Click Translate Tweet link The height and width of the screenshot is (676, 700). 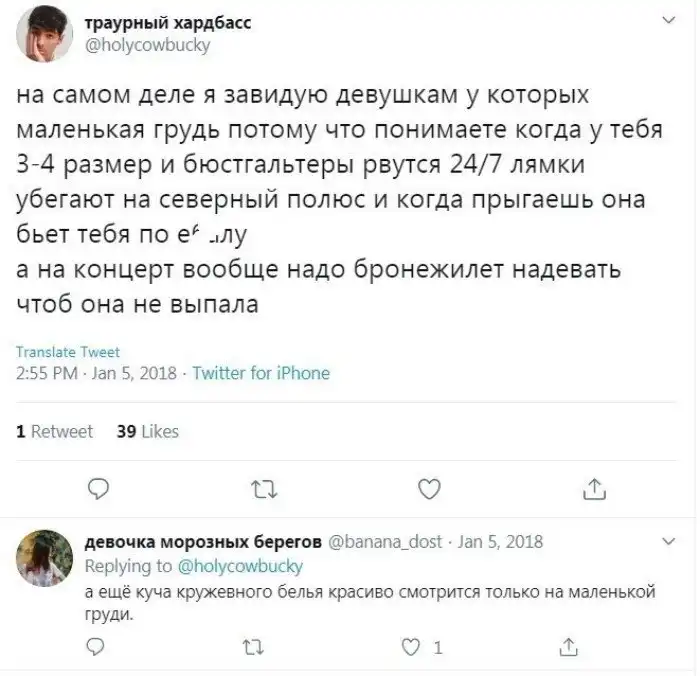click(x=68, y=352)
